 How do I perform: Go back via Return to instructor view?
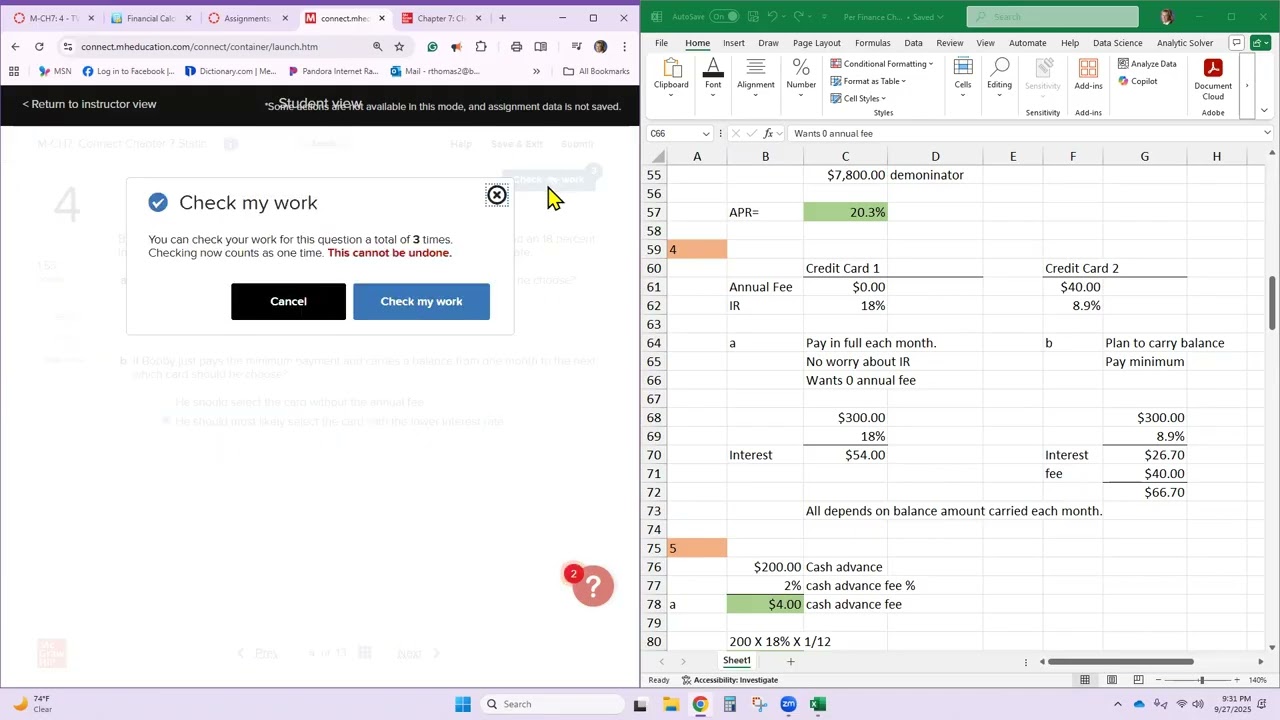tap(89, 104)
